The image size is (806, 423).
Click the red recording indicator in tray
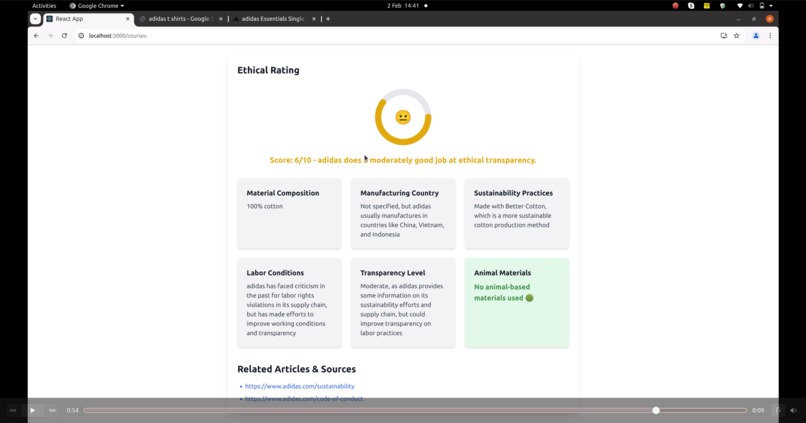[x=675, y=6]
